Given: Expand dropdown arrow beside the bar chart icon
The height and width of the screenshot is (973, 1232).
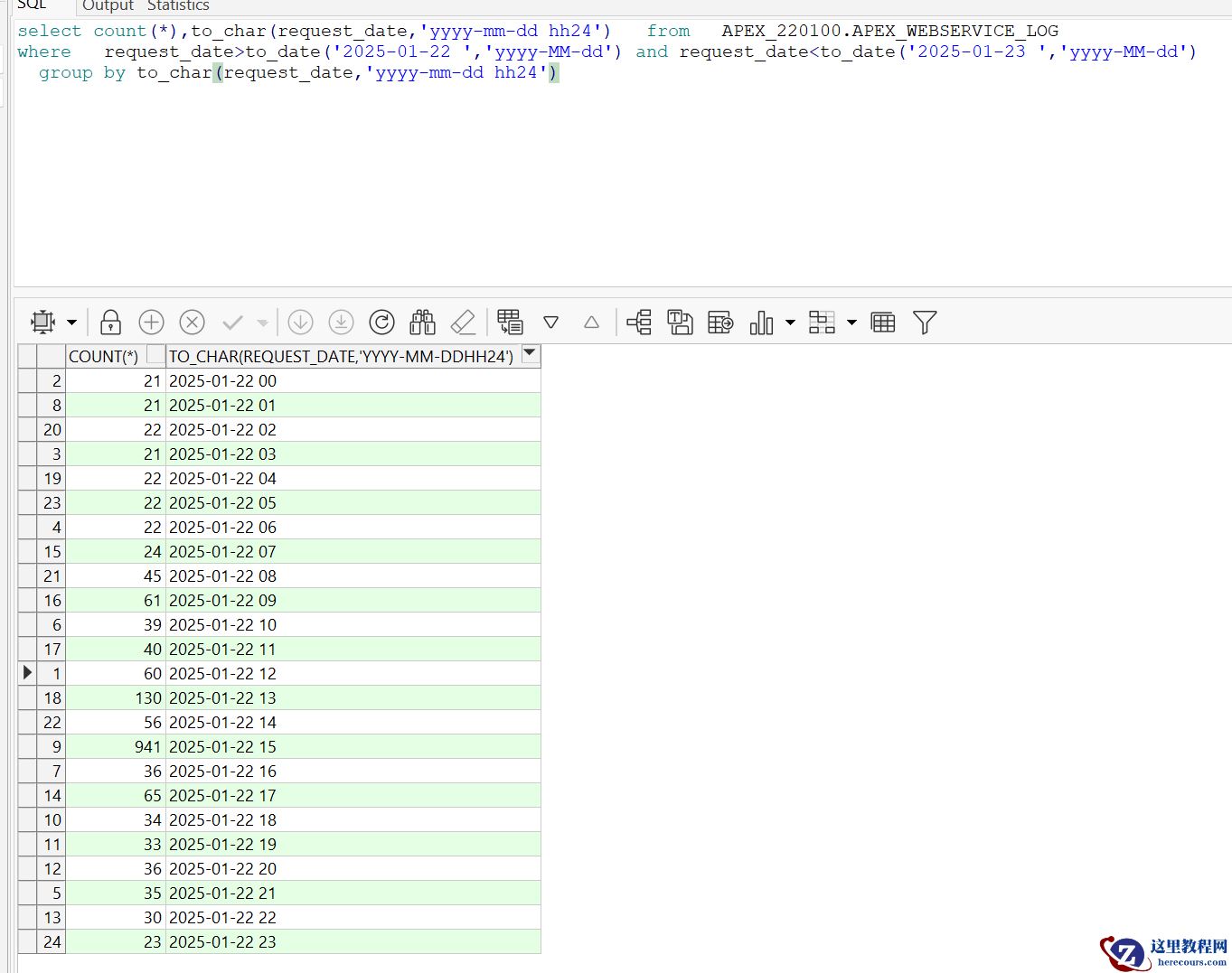Looking at the screenshot, I should point(790,323).
